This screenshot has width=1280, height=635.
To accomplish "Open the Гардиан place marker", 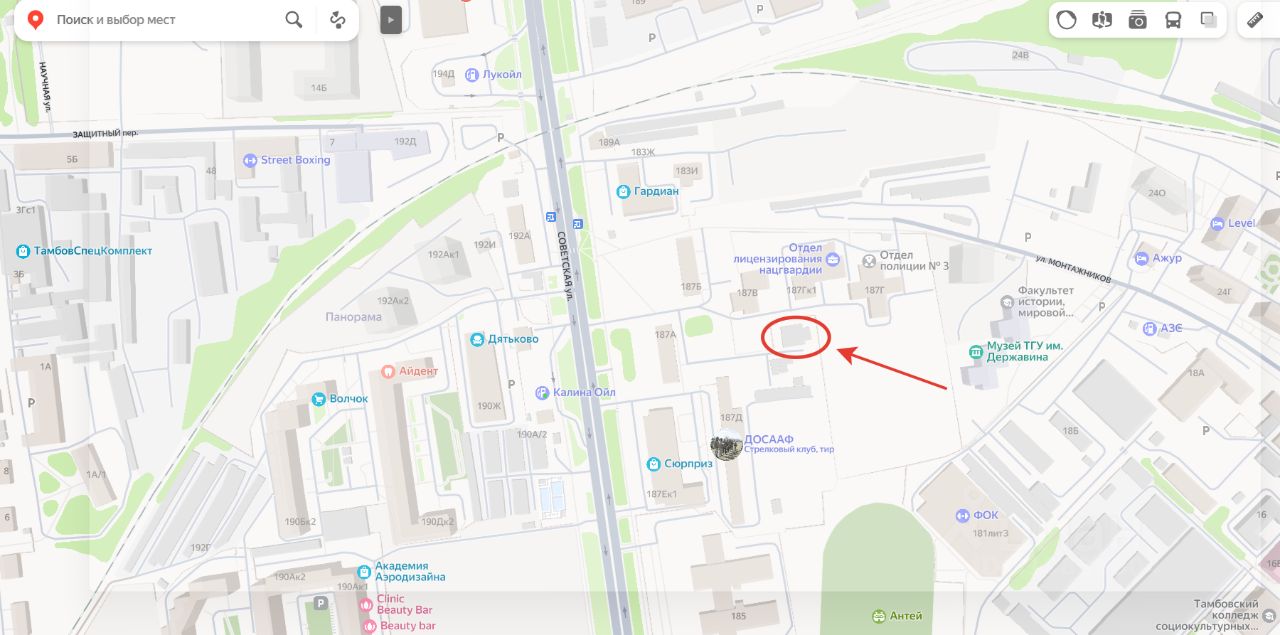I will click(623, 191).
